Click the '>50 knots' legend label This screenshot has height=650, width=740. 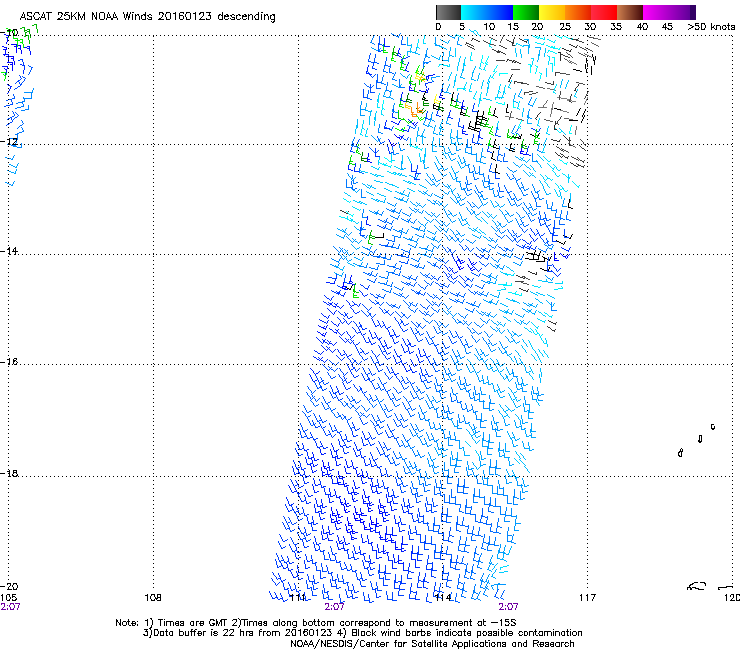coord(711,26)
